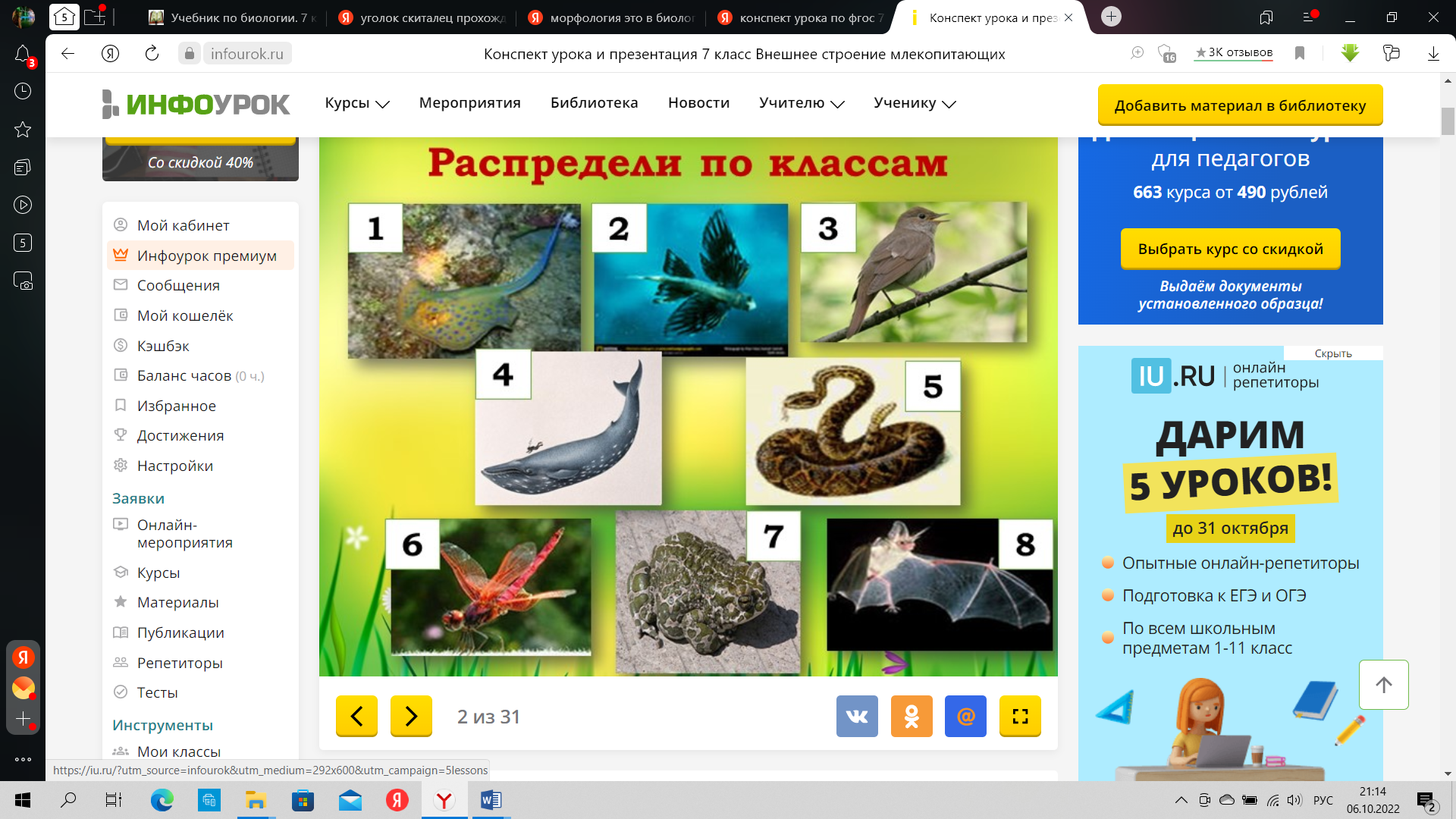Bookmark this page in address bar
Viewport: 1456px width, 819px height.
point(1300,53)
